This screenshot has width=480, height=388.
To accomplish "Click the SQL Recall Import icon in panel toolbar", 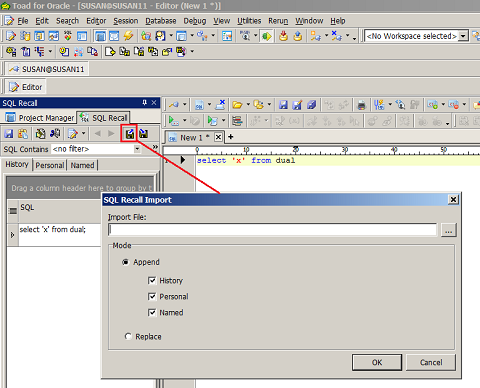I will click(x=130, y=134).
